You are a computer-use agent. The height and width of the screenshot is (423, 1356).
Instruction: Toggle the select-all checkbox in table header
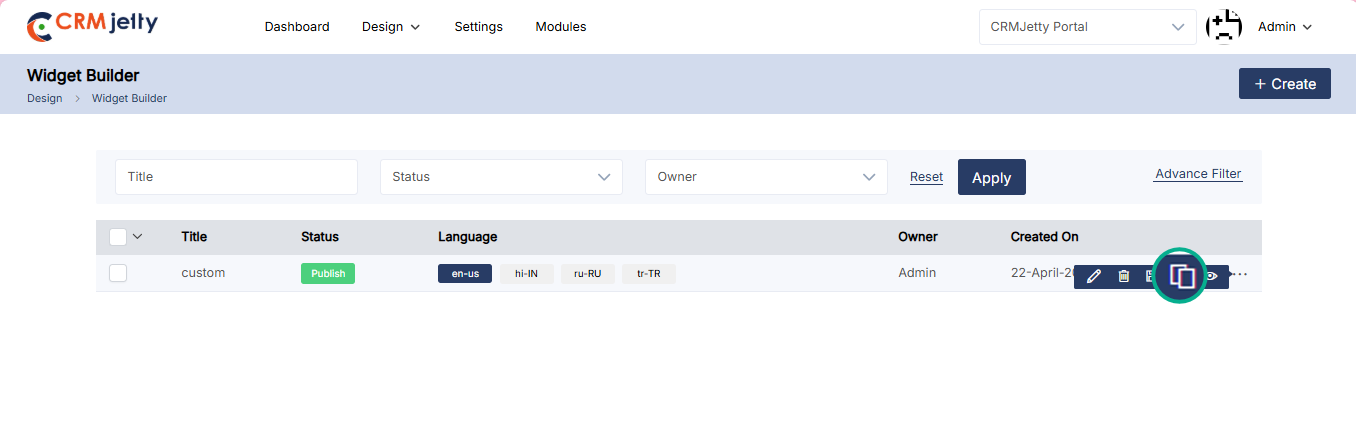[x=118, y=237]
